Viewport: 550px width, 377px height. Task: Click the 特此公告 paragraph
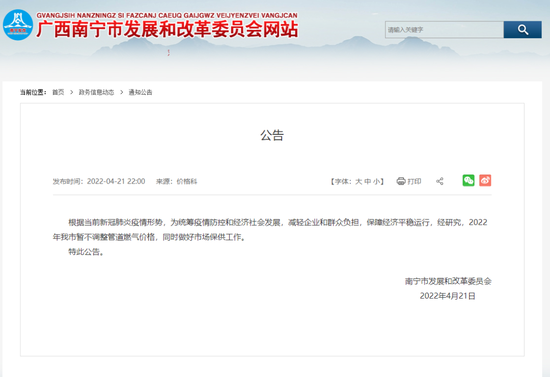[86, 252]
